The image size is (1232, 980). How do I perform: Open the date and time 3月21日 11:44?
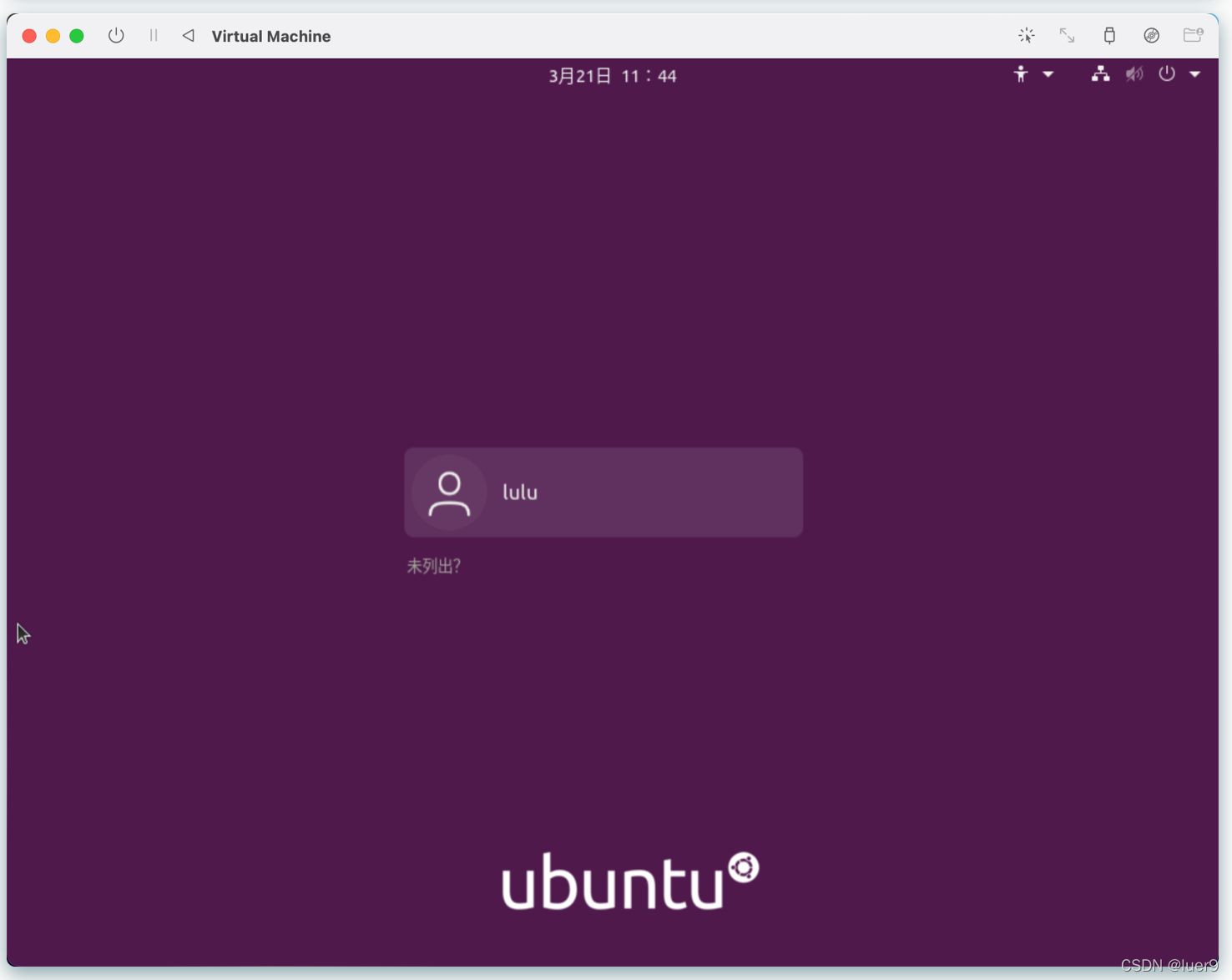pos(613,76)
